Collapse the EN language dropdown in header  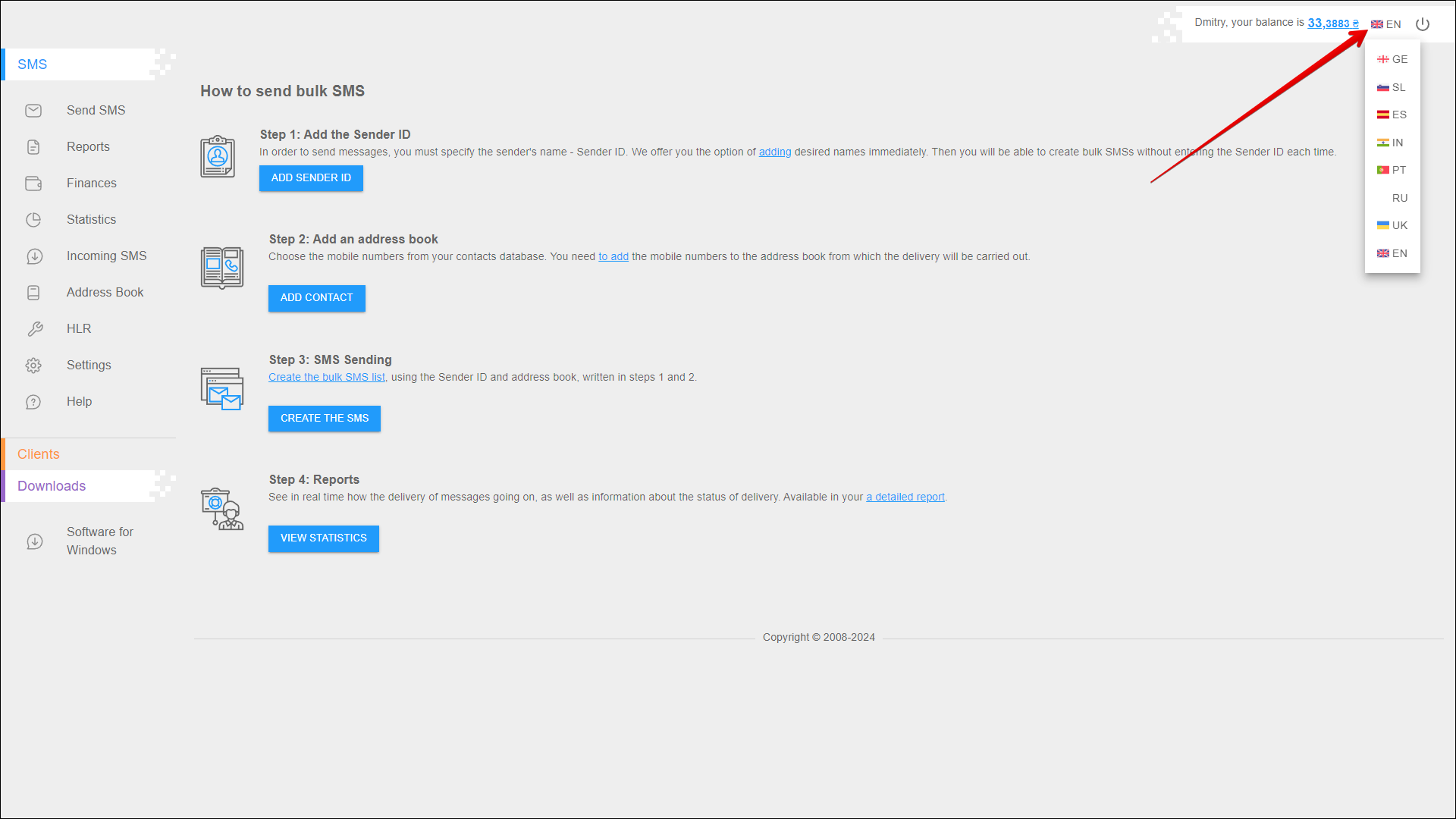pos(1386,24)
